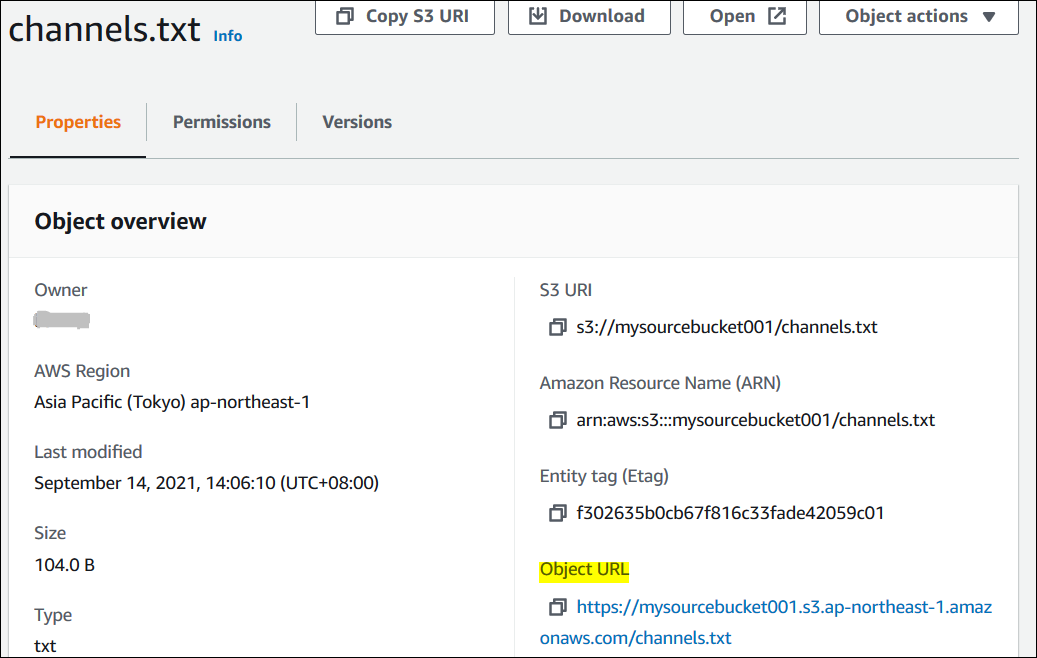Copy the Amazon Resource Name using its copy icon

(x=557, y=420)
